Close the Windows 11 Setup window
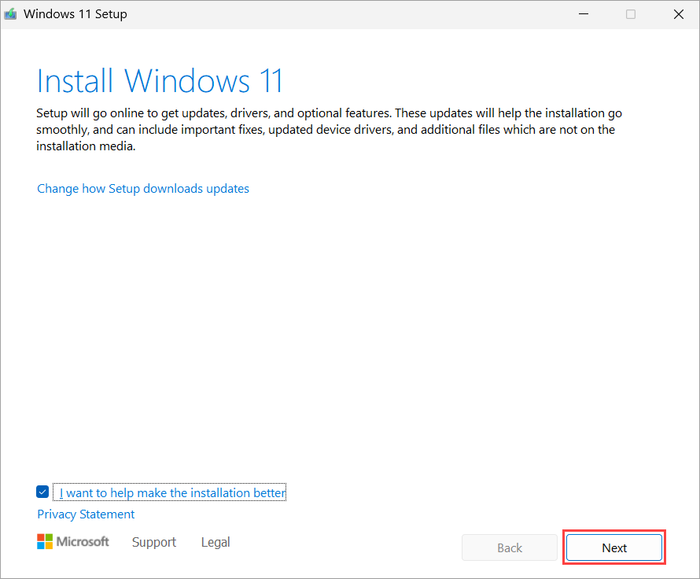This screenshot has width=700, height=579. coord(676,15)
